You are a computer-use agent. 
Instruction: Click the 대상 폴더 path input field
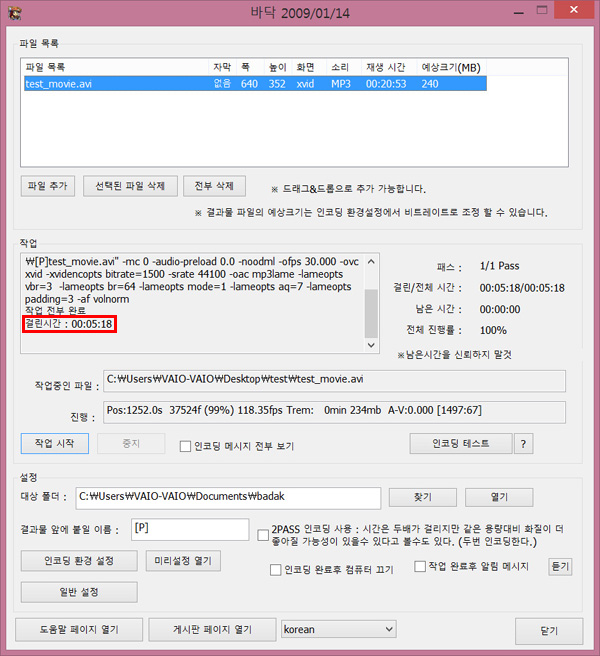[x=228, y=498]
